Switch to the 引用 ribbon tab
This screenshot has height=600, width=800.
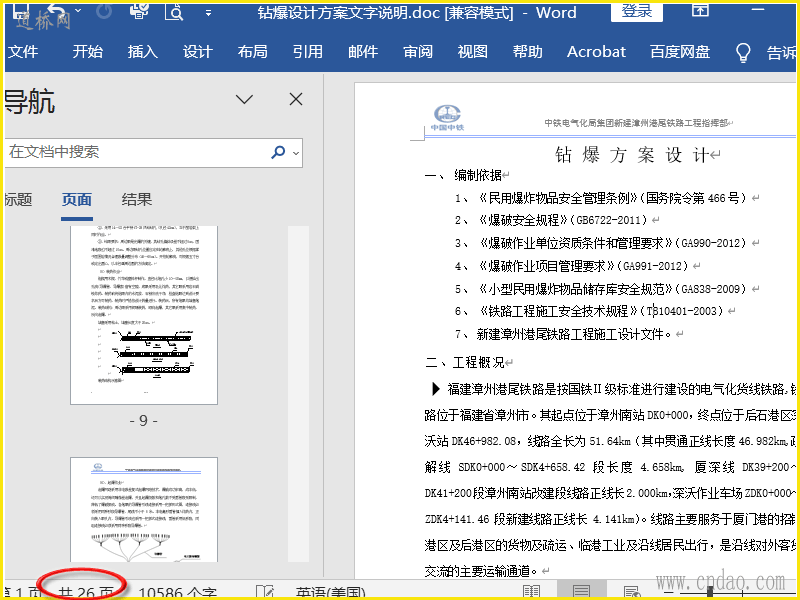coord(308,52)
